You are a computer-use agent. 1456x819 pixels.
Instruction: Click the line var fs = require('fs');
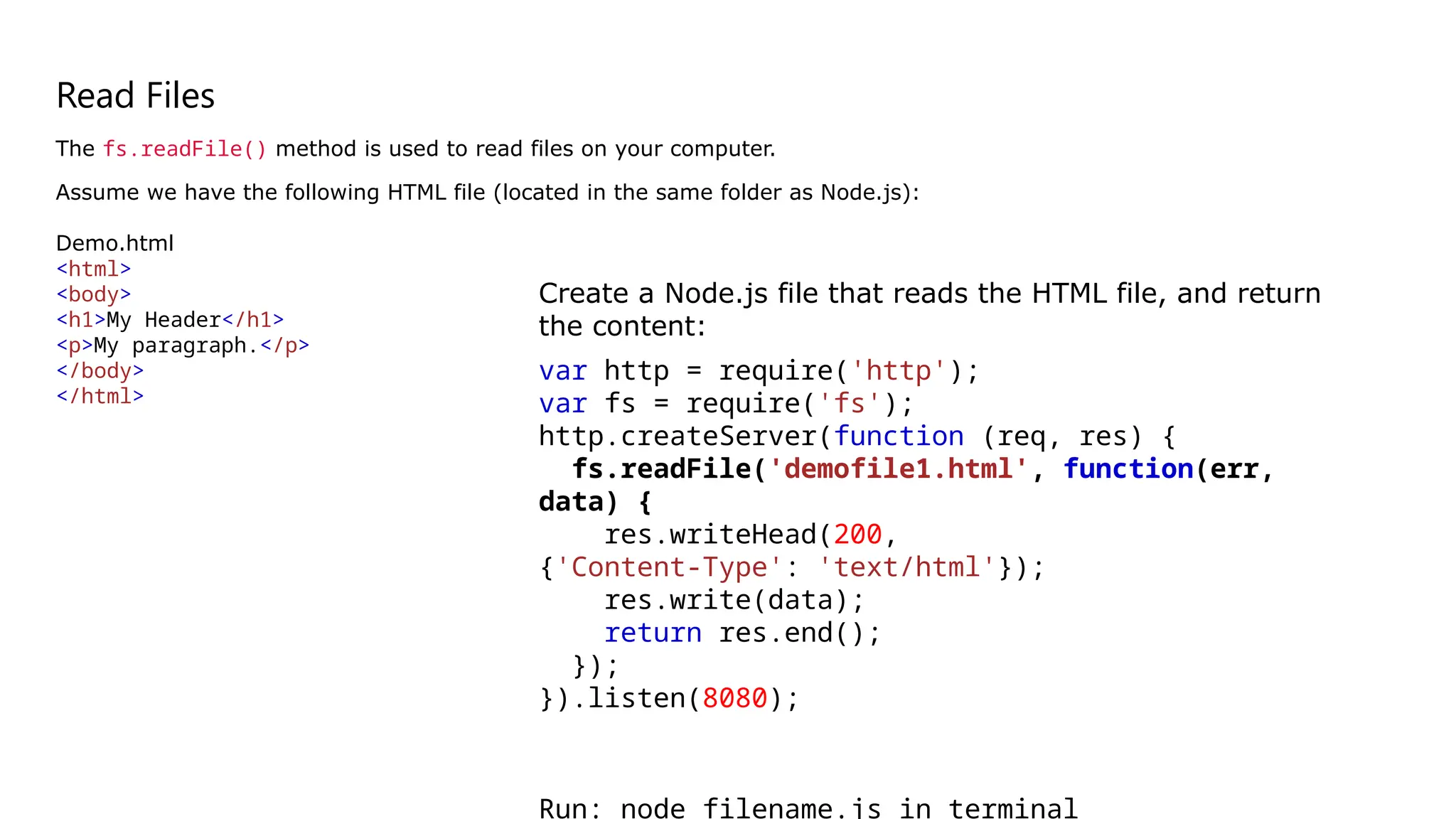pyautogui.click(x=726, y=404)
